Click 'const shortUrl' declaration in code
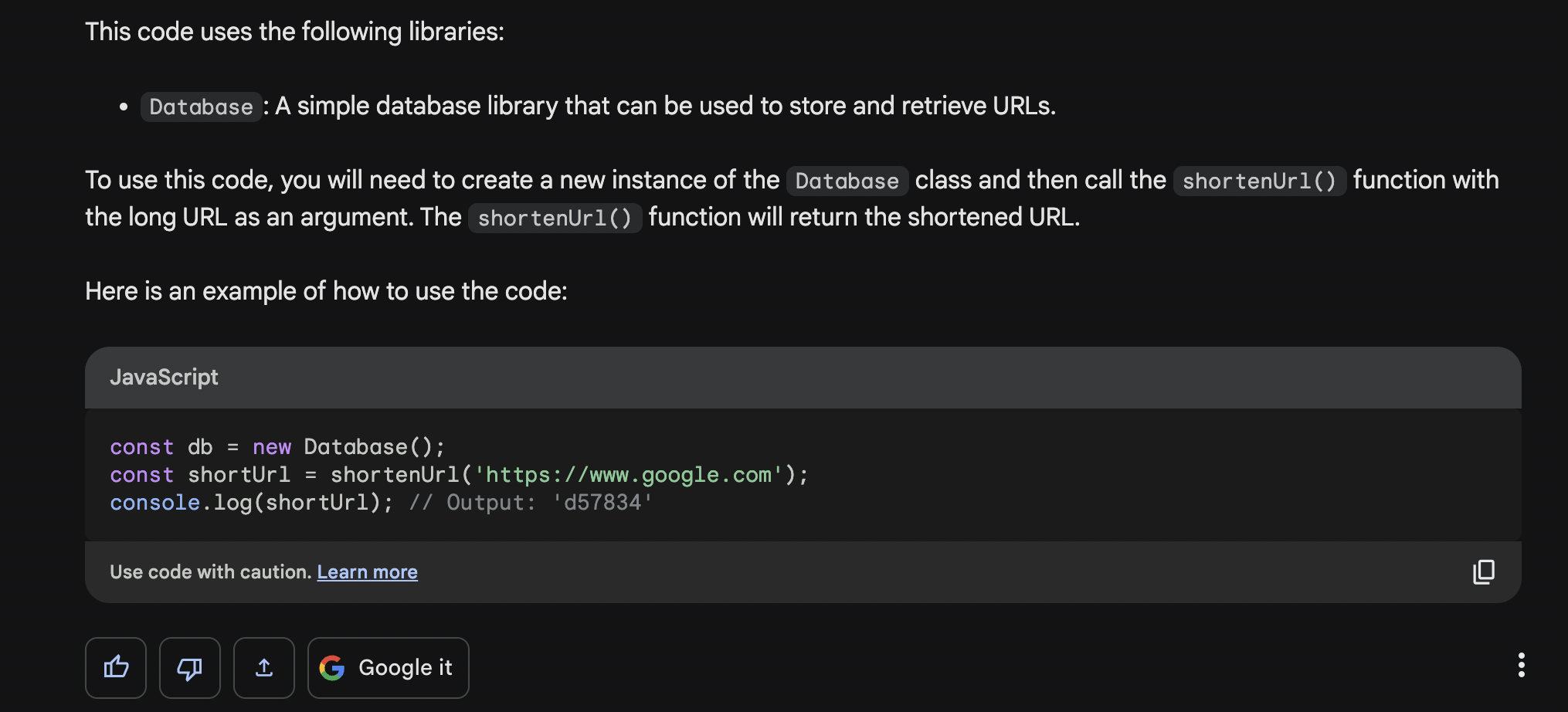The height and width of the screenshot is (712, 1568). coord(200,475)
